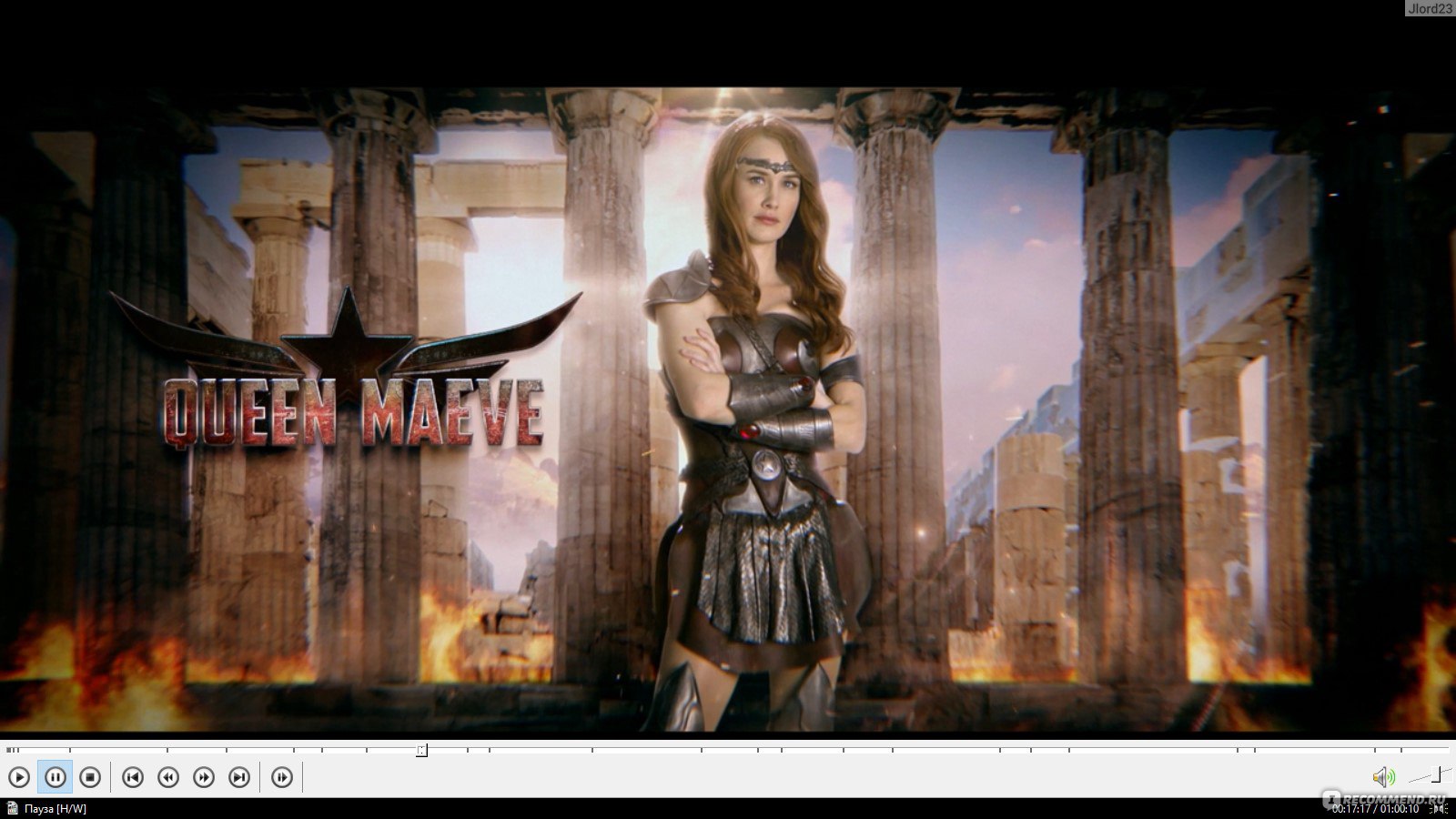Skip to the next chapter
The width and height of the screenshot is (1456, 819).
[239, 777]
